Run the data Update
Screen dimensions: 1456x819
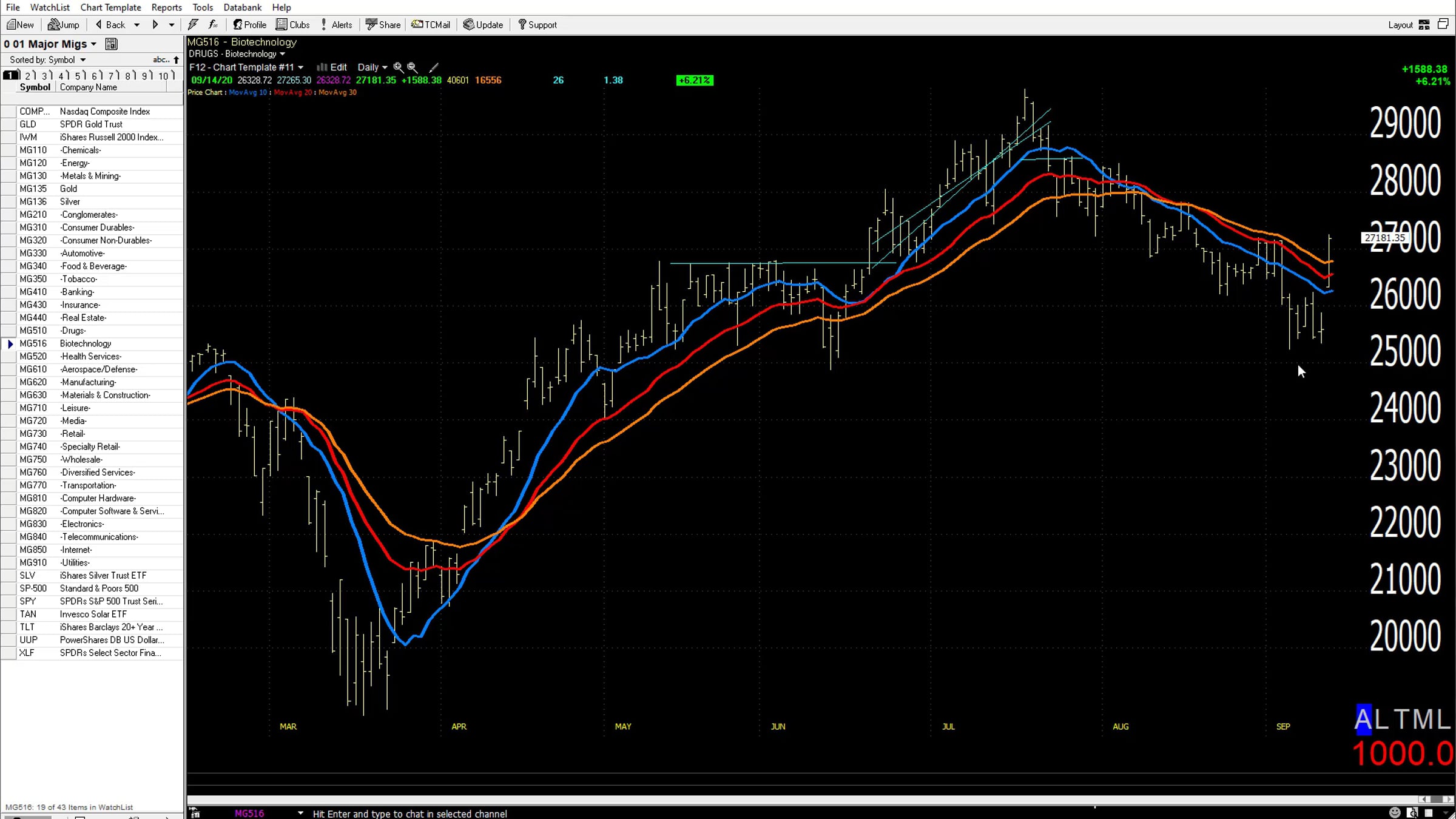click(483, 25)
